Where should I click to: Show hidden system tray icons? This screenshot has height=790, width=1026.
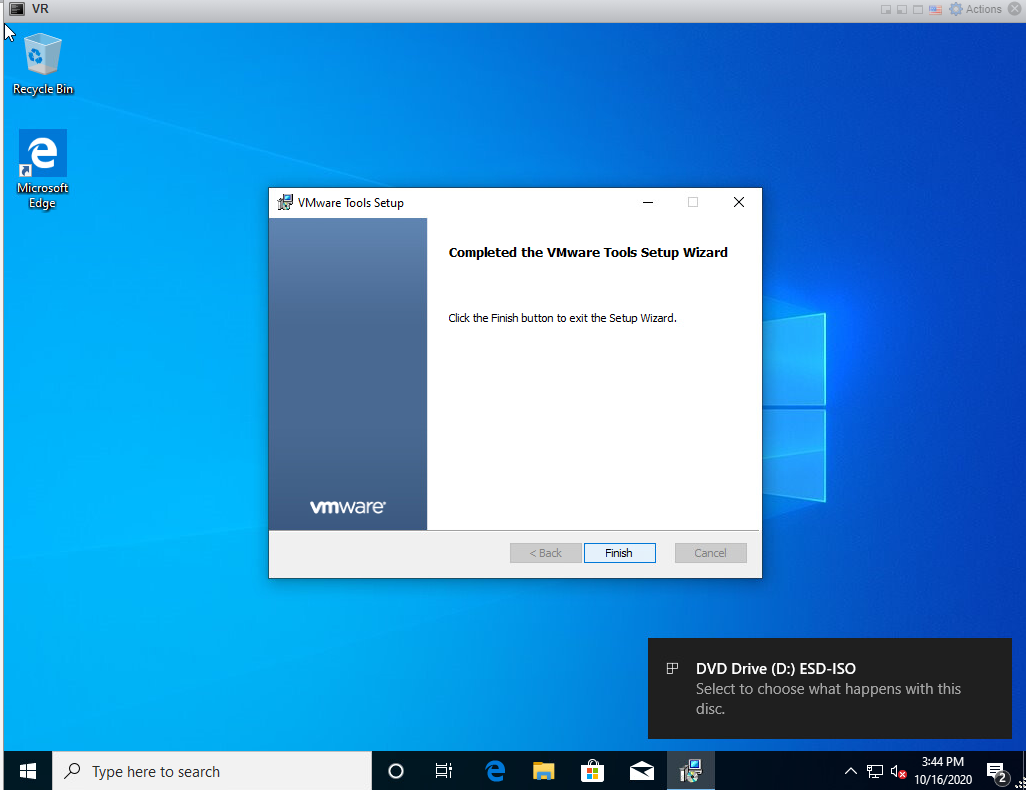851,771
